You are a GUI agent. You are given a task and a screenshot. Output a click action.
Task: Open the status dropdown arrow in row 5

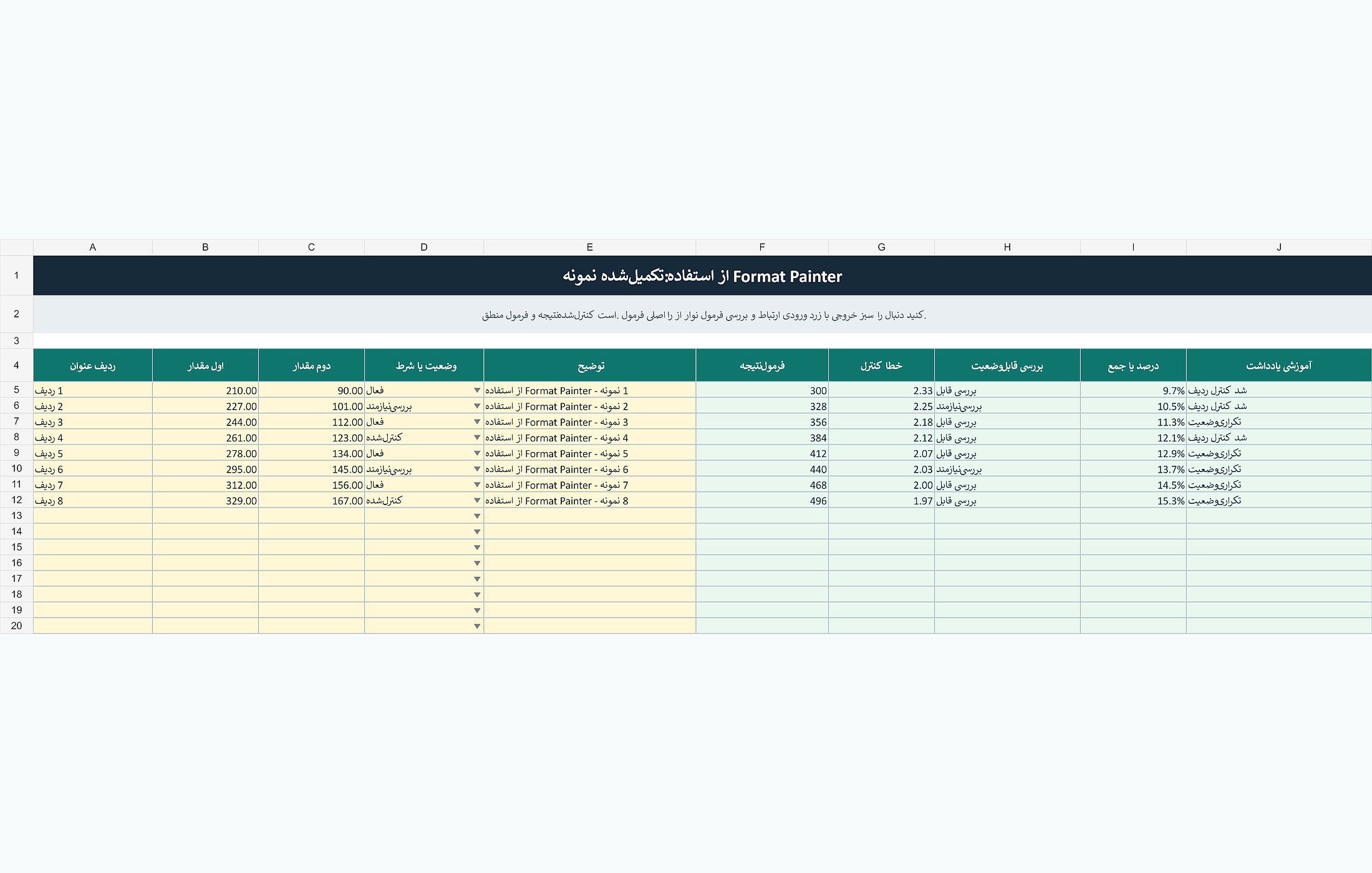477,390
